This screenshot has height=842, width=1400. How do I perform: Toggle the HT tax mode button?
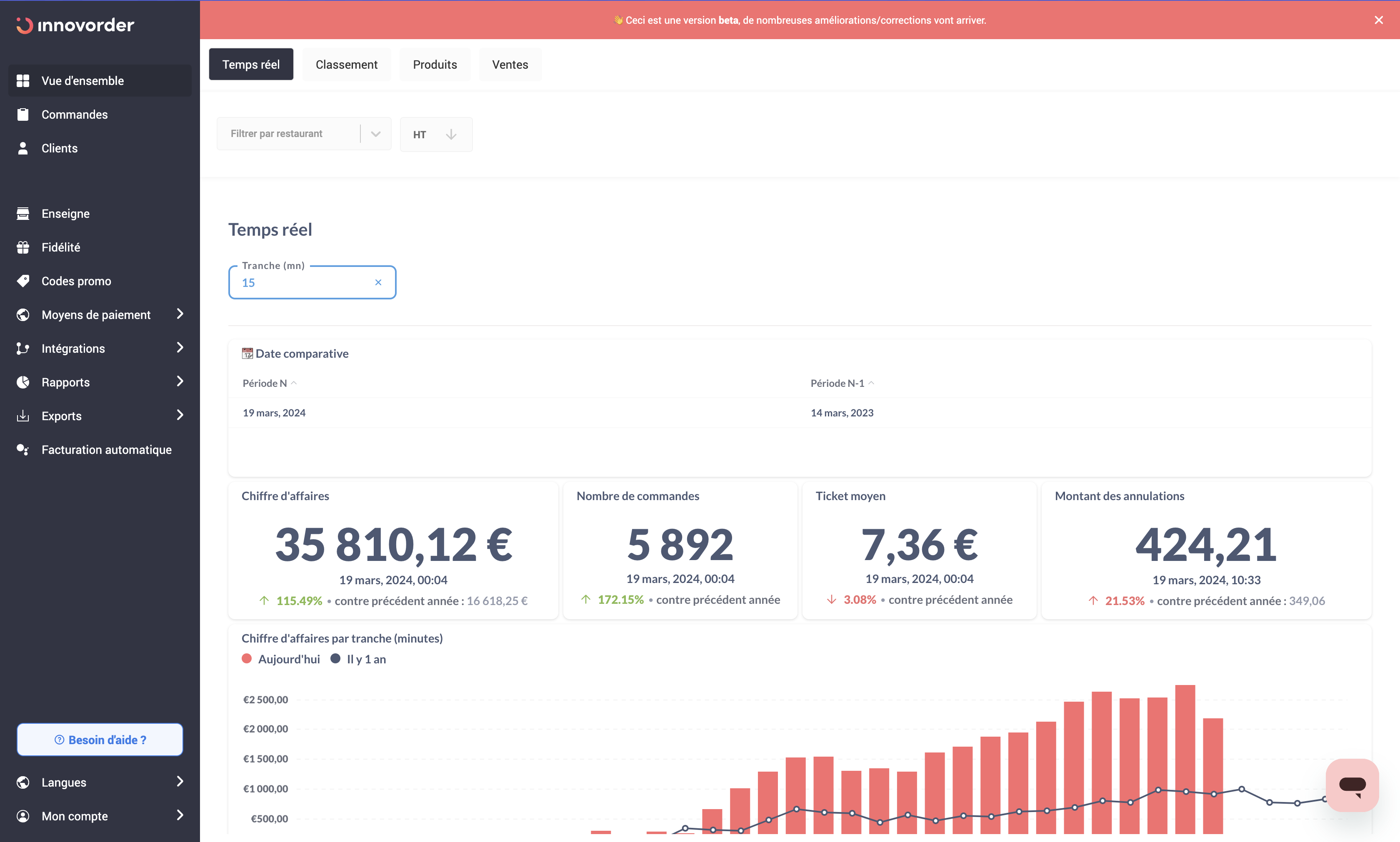[435, 135]
